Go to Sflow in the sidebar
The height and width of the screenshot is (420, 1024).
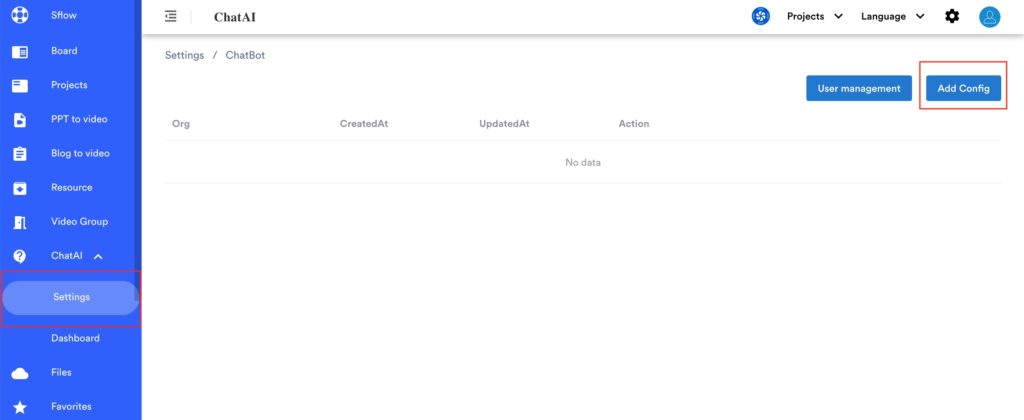(64, 15)
